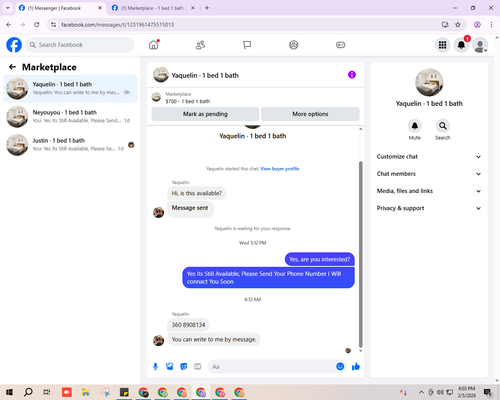Open the purple conversation information icon
500x400 pixels.
click(x=352, y=75)
